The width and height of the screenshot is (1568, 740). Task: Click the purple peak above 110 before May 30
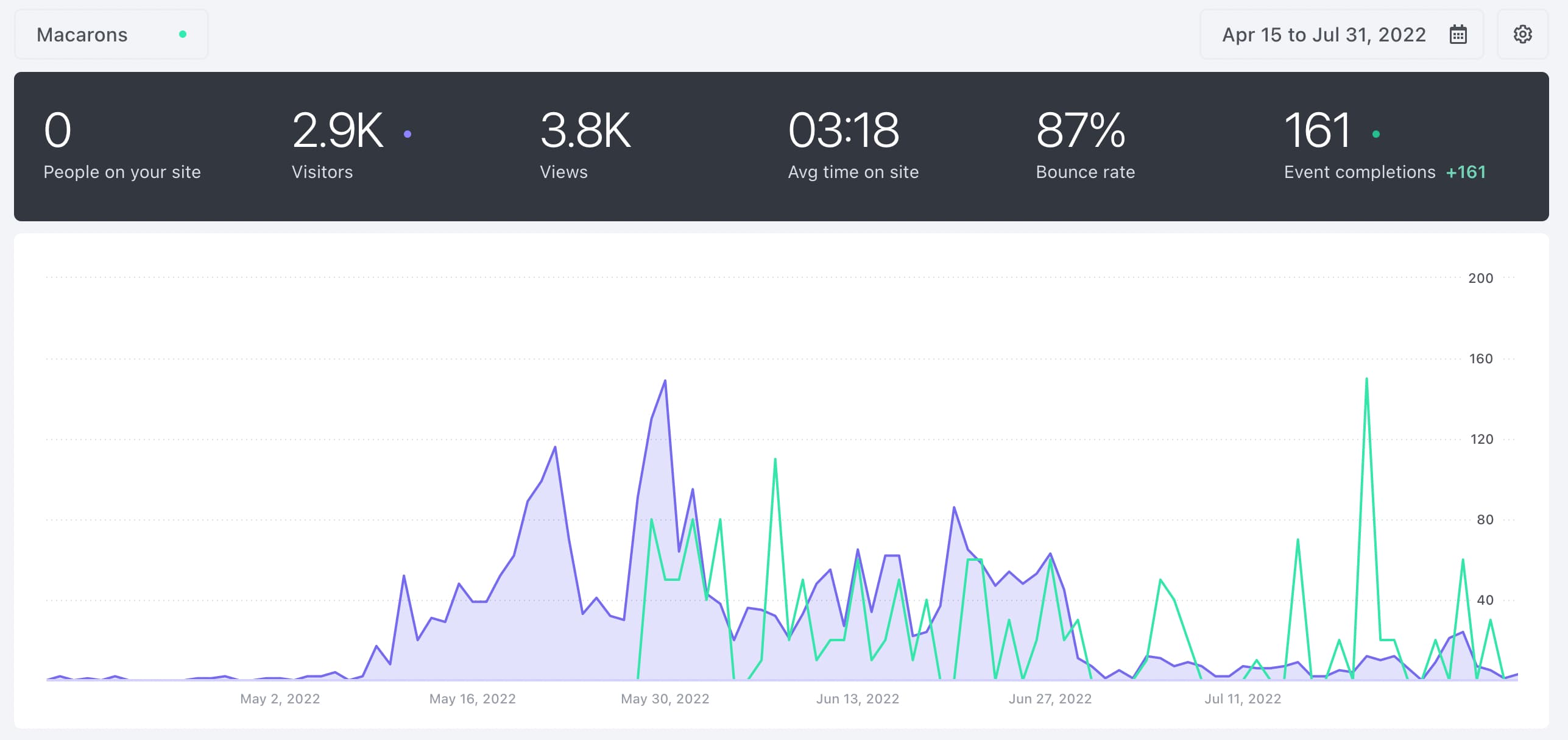[555, 447]
